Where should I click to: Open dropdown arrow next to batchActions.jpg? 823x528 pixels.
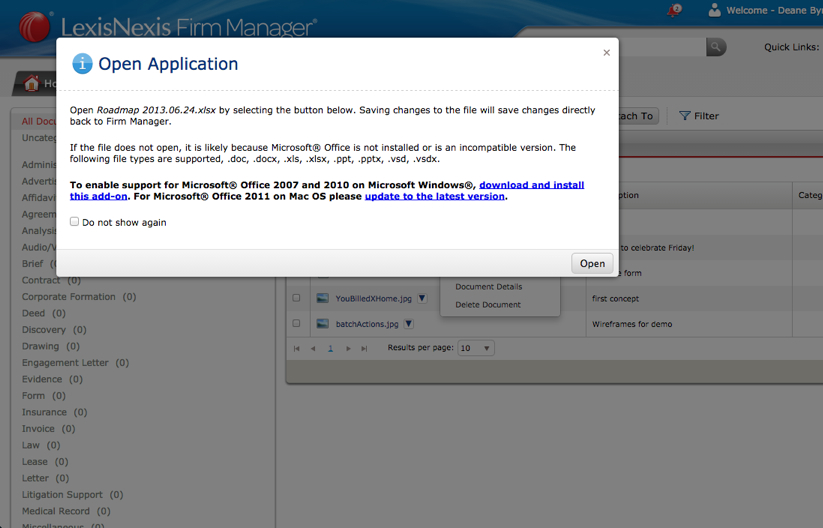409,324
